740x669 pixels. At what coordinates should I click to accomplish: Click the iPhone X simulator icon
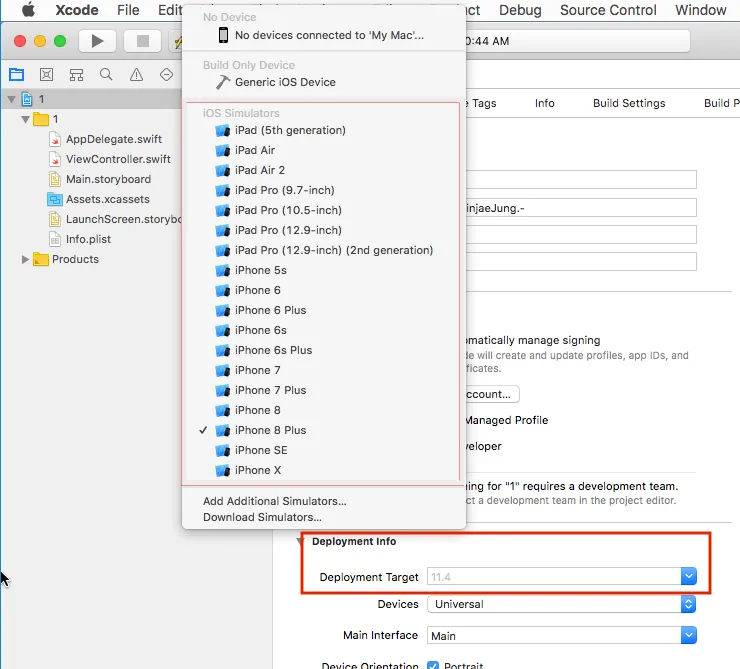click(222, 470)
